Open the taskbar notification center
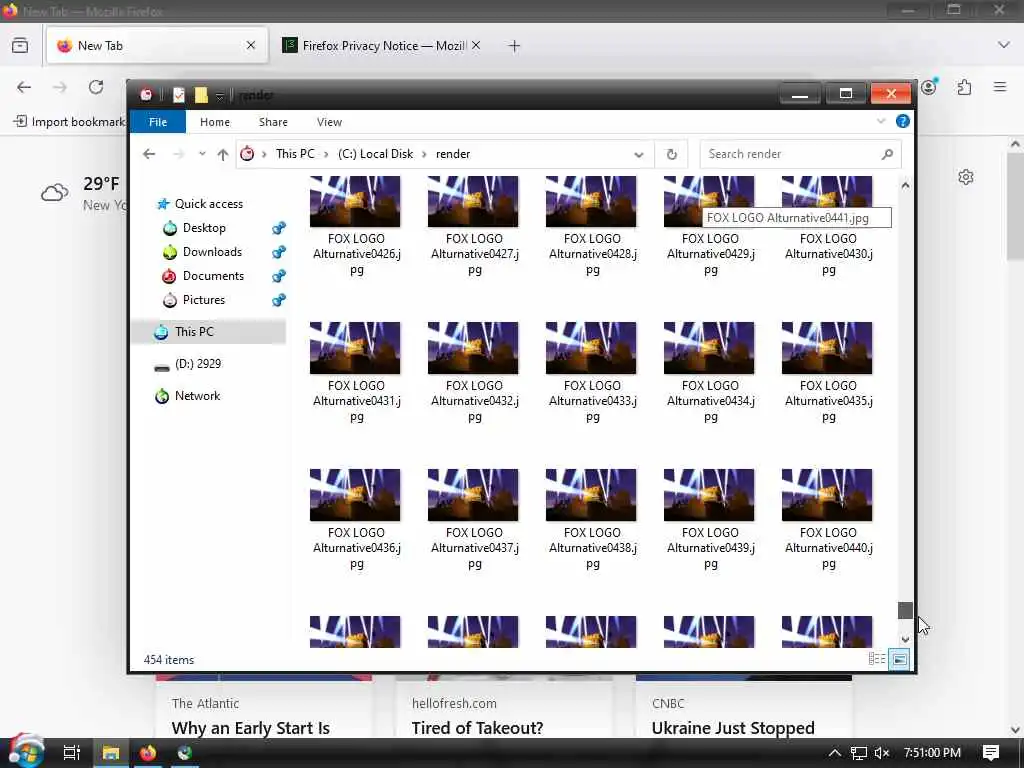This screenshot has height=768, width=1024. 991,753
